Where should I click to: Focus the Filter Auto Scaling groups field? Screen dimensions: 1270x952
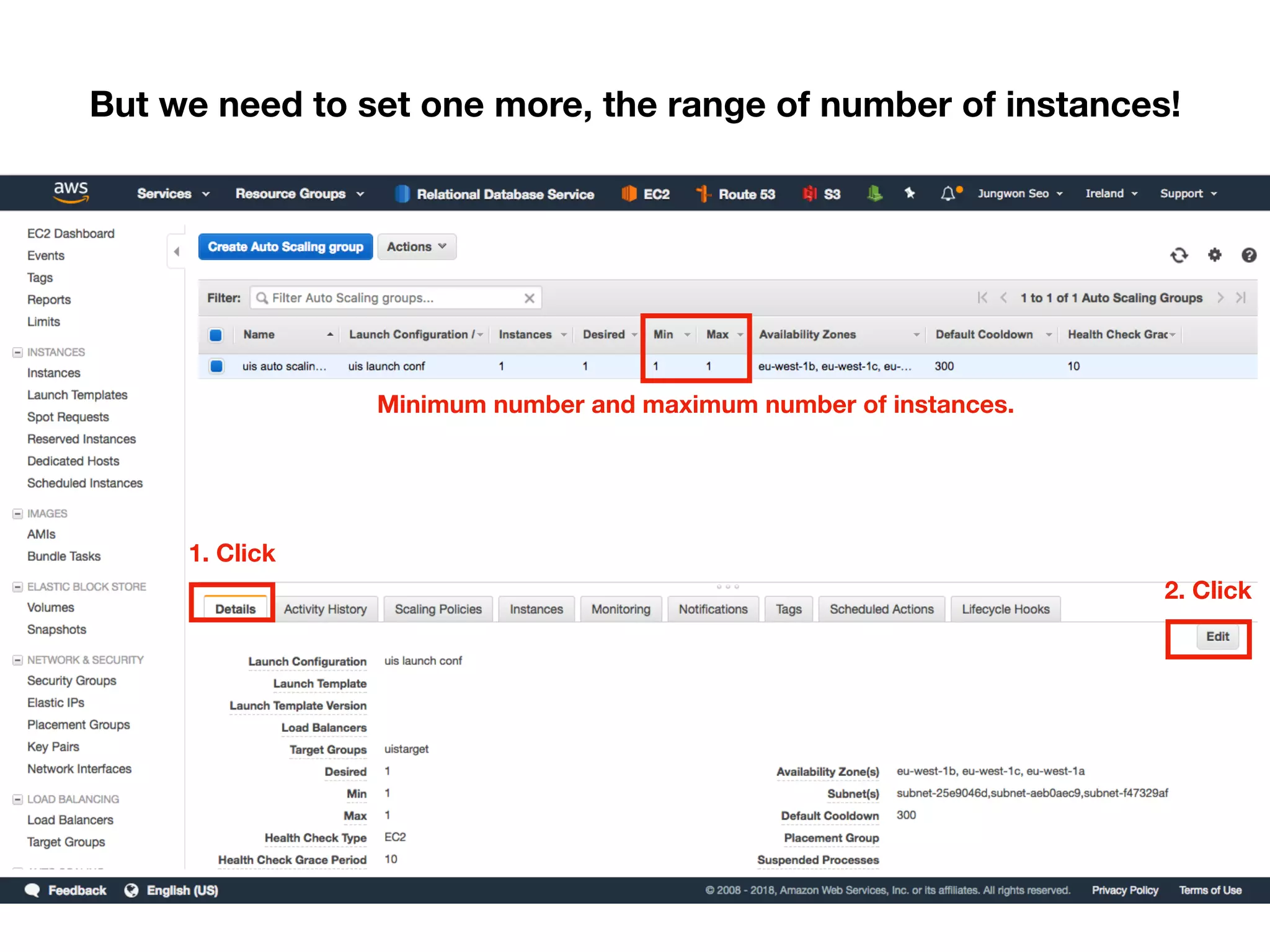point(396,298)
